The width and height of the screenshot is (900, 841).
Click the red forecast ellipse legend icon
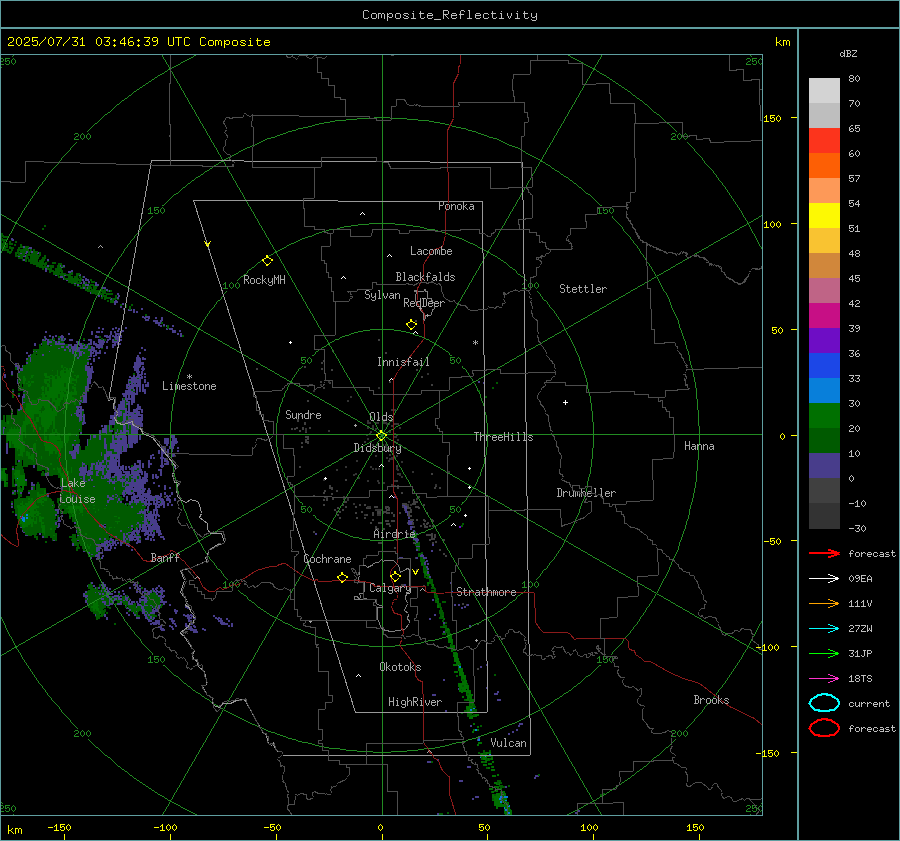(824, 728)
